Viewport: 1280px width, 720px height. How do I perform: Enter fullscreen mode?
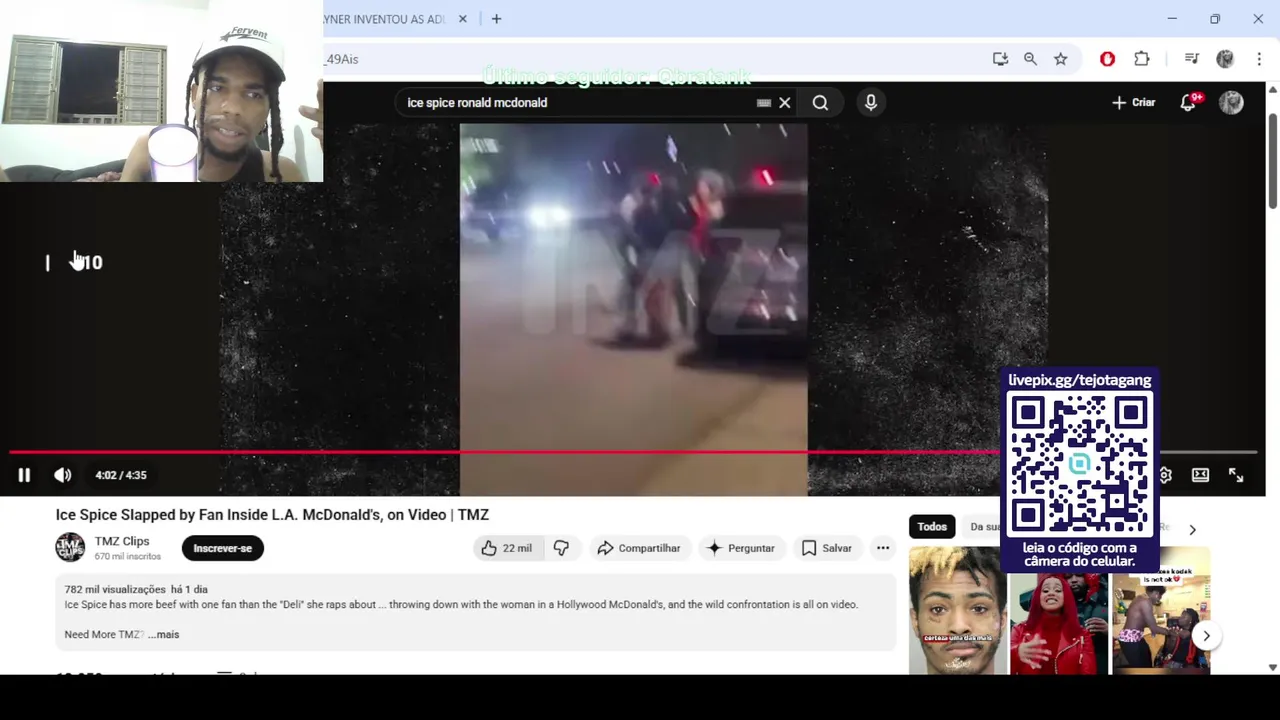(x=1236, y=475)
